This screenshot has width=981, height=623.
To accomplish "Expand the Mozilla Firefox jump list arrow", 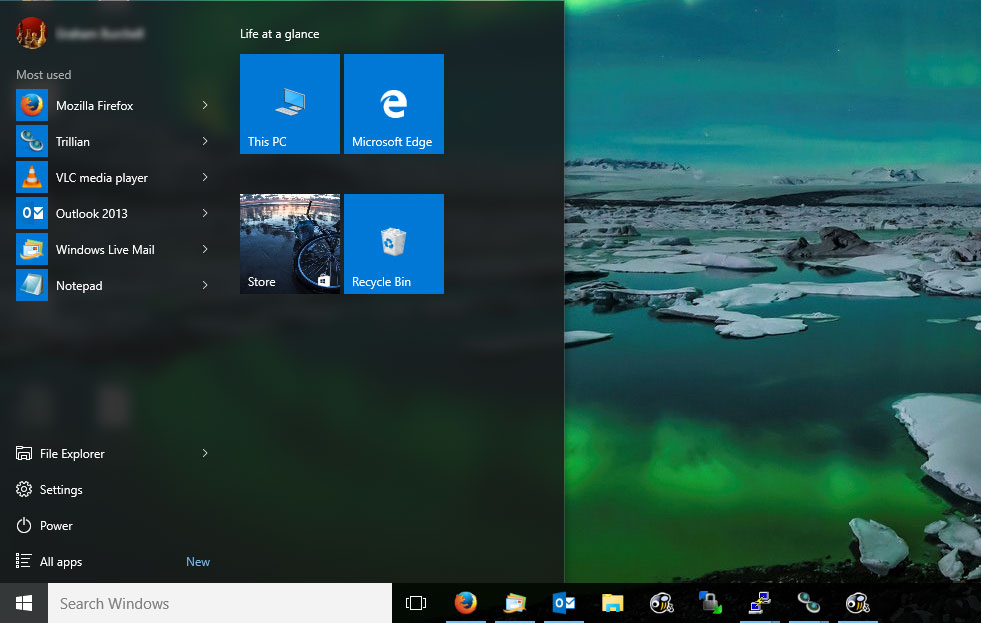I will pos(205,105).
